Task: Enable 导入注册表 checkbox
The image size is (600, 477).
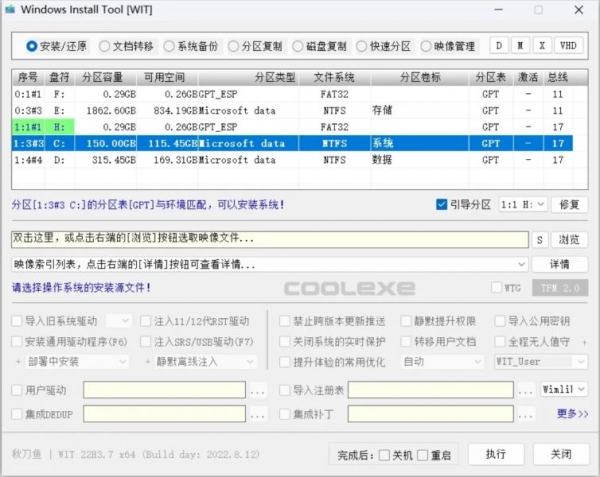Action: (x=284, y=390)
